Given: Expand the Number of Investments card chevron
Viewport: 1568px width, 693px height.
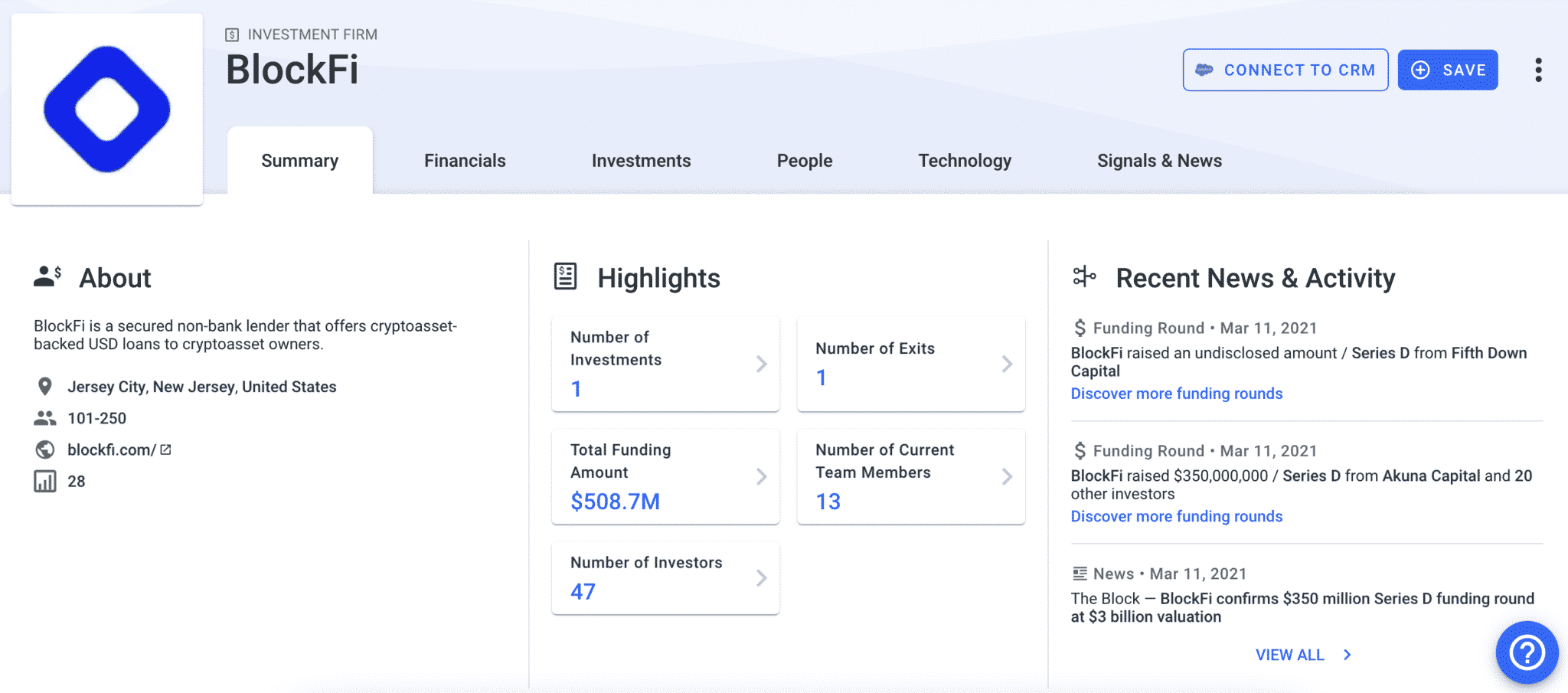Looking at the screenshot, I should (761, 364).
